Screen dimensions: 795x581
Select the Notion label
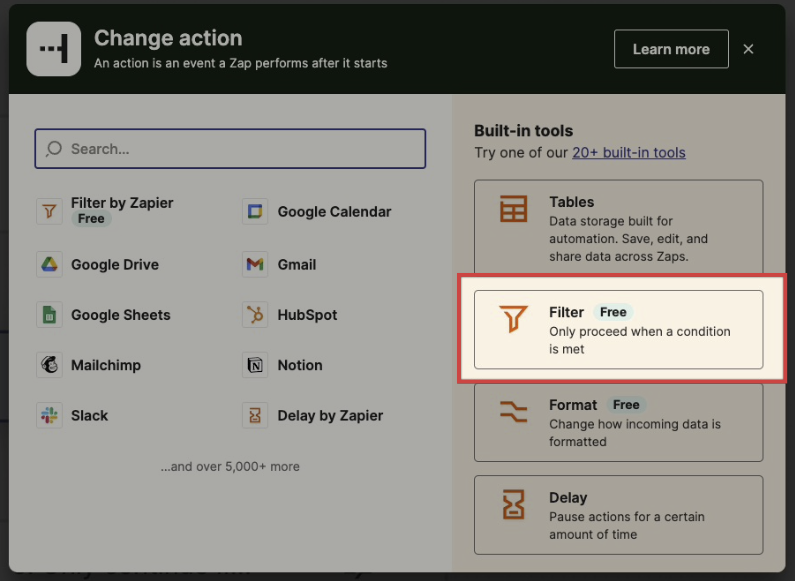tap(300, 365)
